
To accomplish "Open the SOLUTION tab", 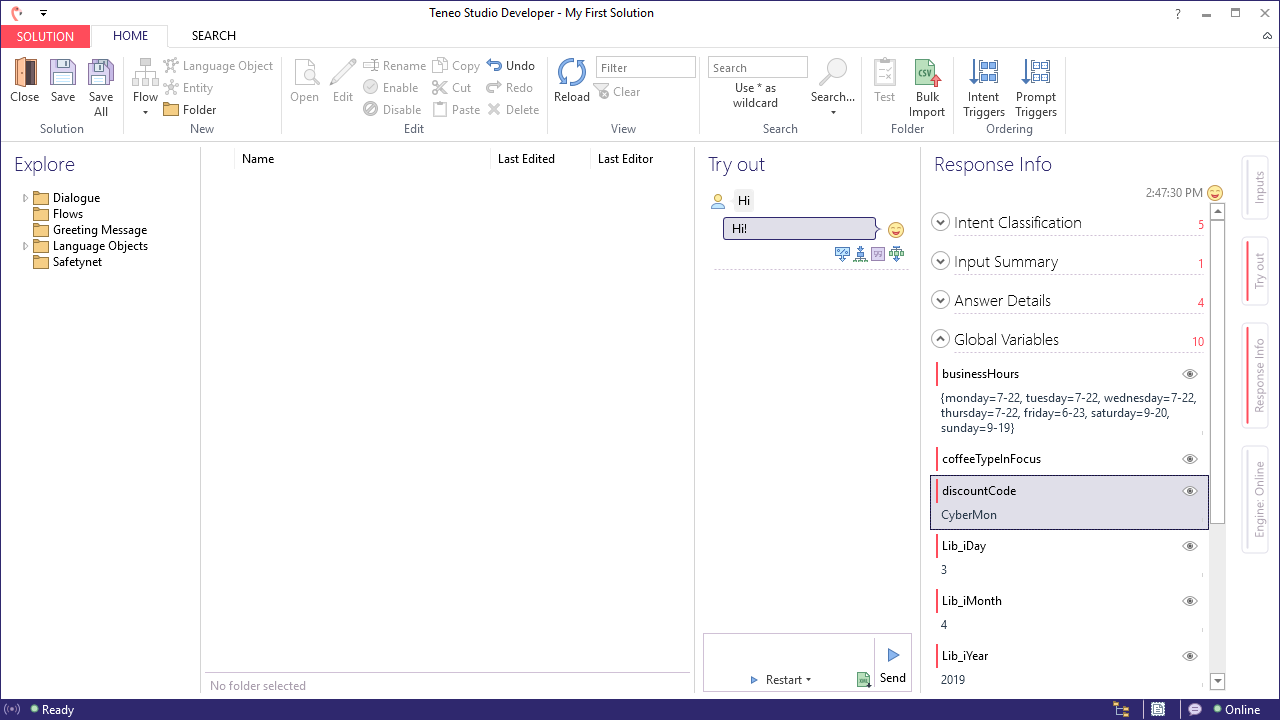I will [45, 36].
